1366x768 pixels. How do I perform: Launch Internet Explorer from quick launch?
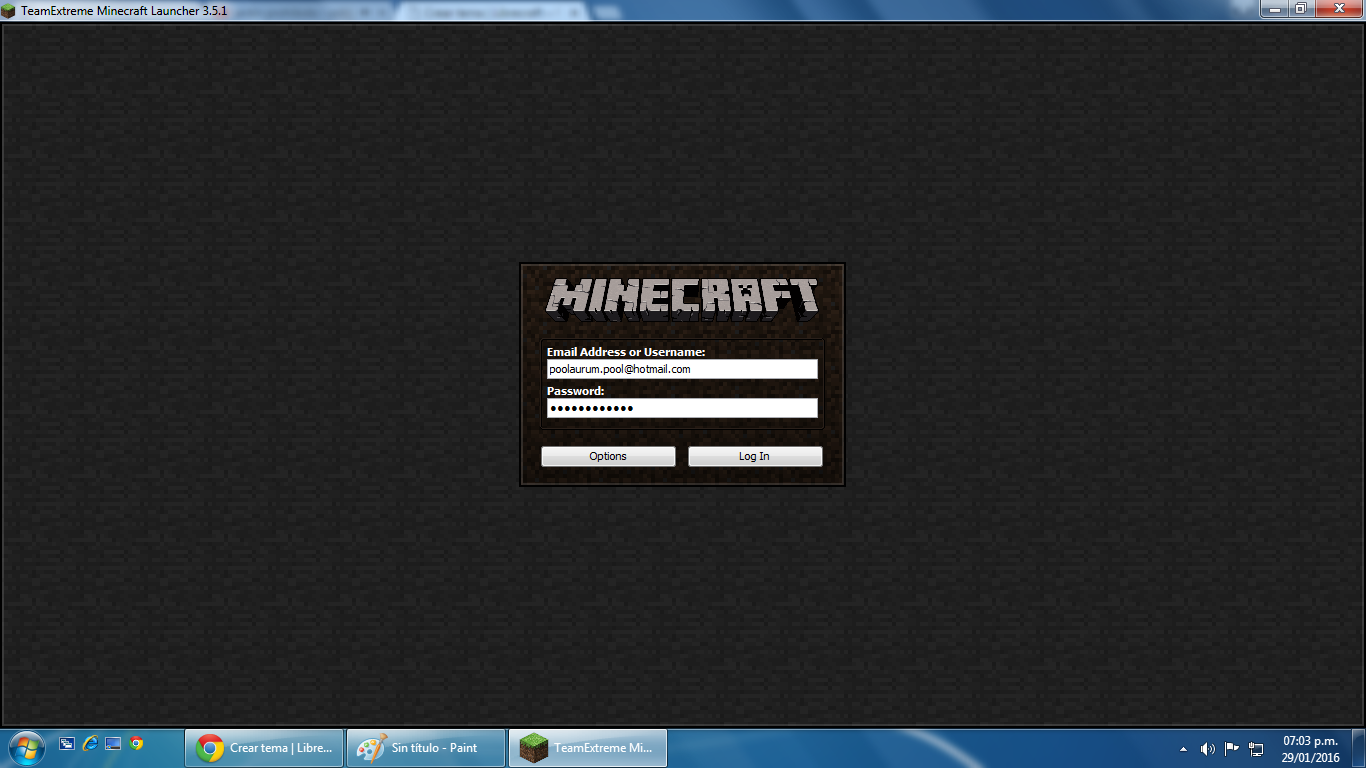[90, 744]
